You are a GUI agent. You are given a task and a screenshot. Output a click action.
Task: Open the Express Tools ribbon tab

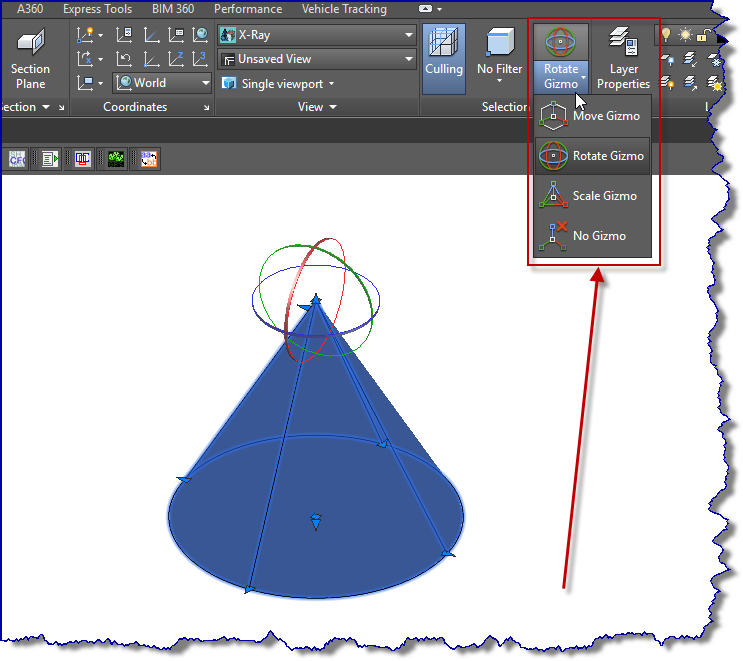point(98,9)
